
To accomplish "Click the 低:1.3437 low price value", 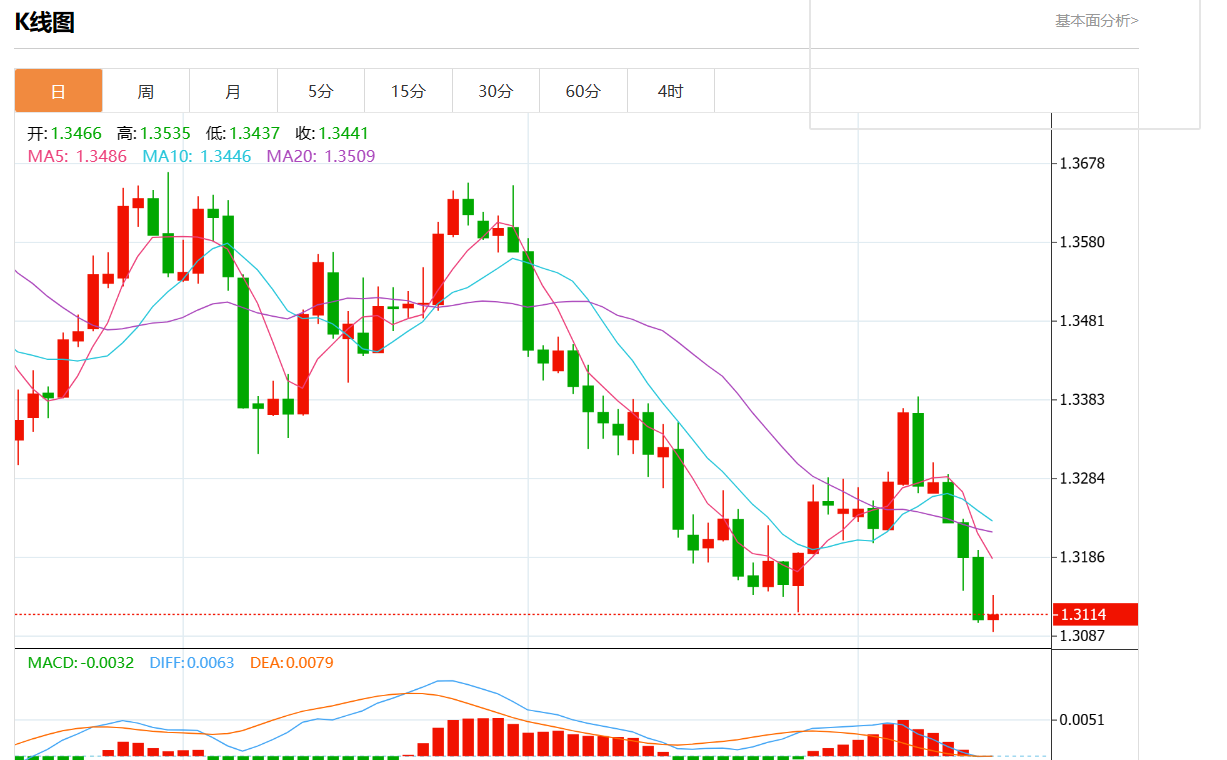I will click(x=243, y=133).
